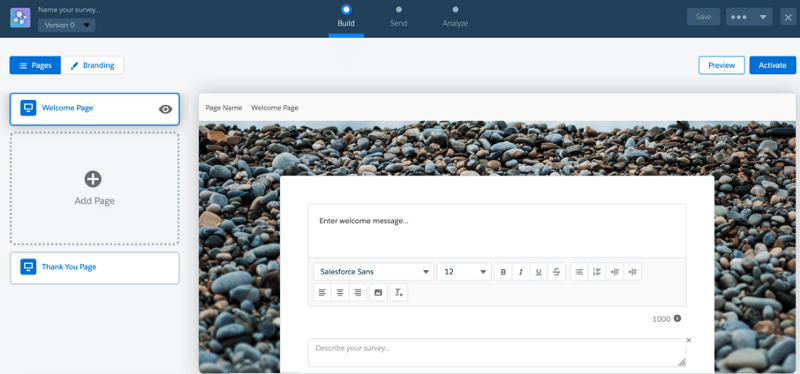The height and width of the screenshot is (374, 800).
Task: Go to the Send step
Action: 398,18
